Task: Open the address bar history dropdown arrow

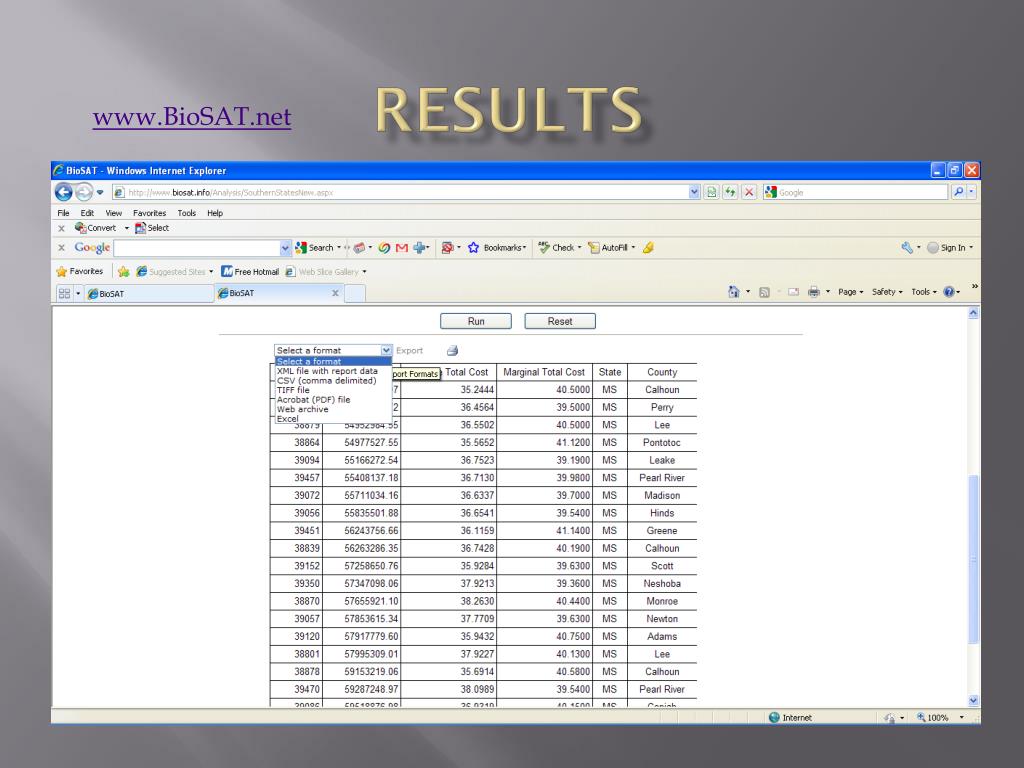Action: tap(694, 192)
